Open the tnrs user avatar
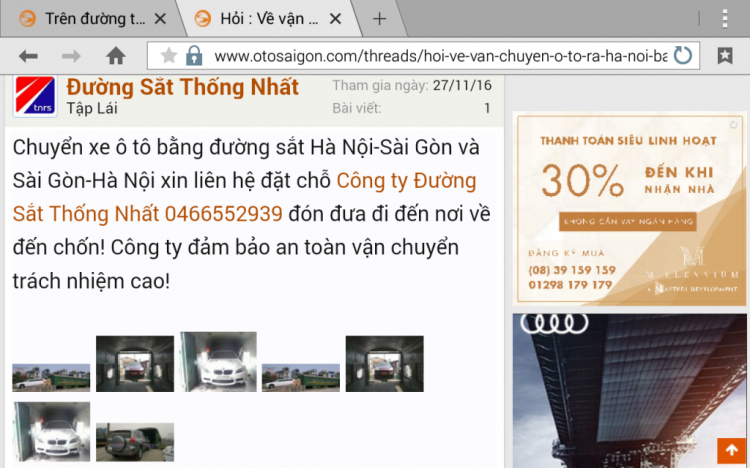Viewport: 750px width, 468px height. click(35, 96)
